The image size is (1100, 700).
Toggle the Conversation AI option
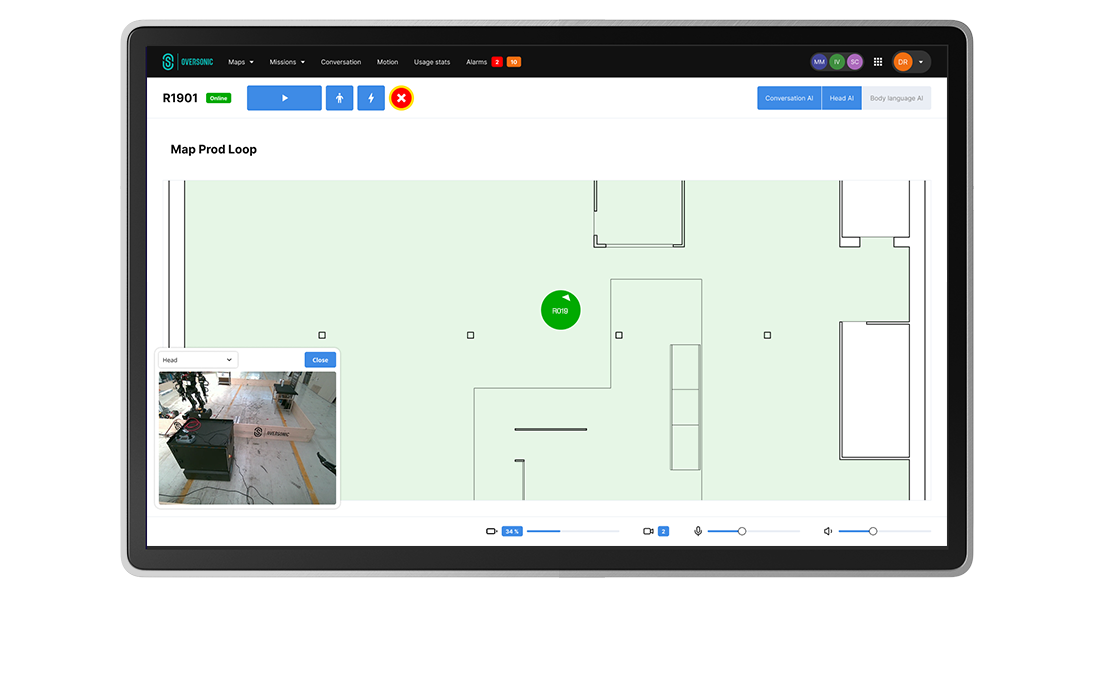click(x=789, y=98)
